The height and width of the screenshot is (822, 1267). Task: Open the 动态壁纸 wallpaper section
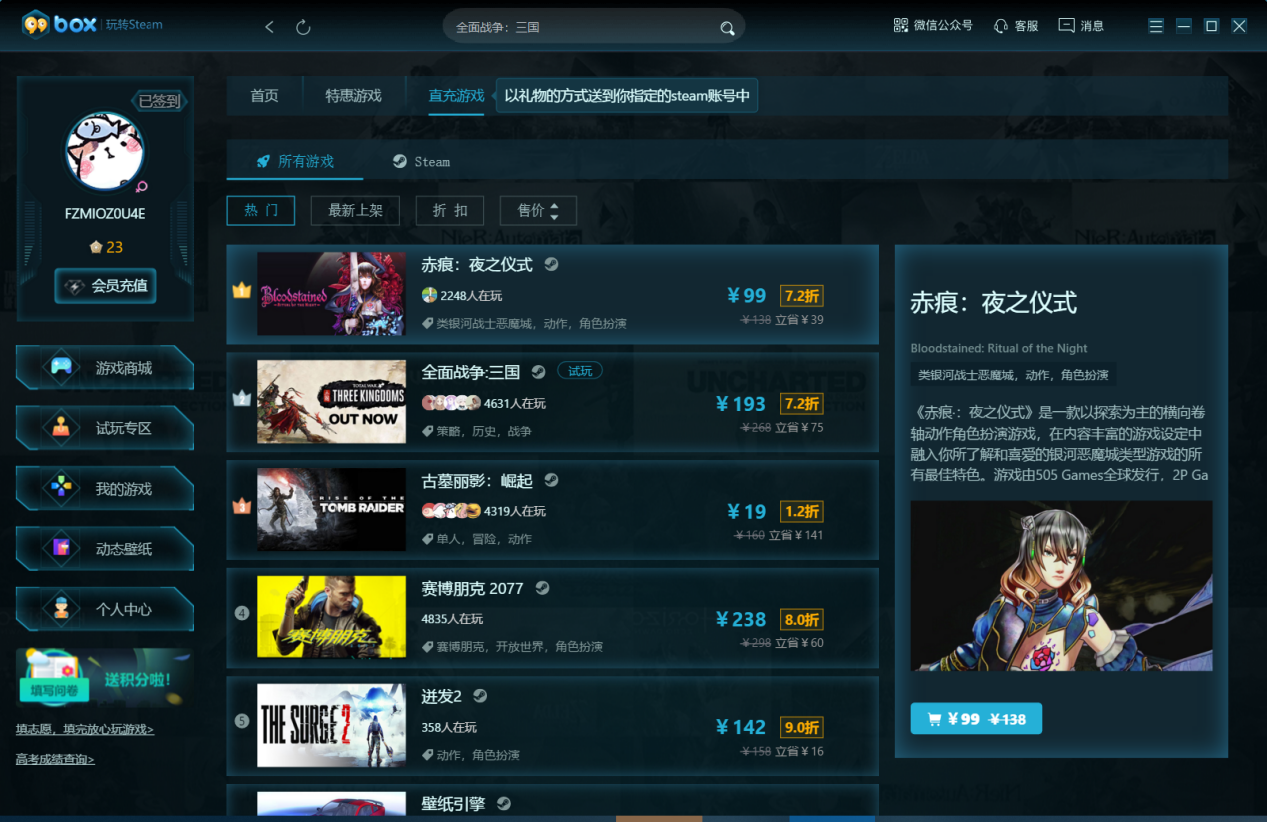(104, 548)
